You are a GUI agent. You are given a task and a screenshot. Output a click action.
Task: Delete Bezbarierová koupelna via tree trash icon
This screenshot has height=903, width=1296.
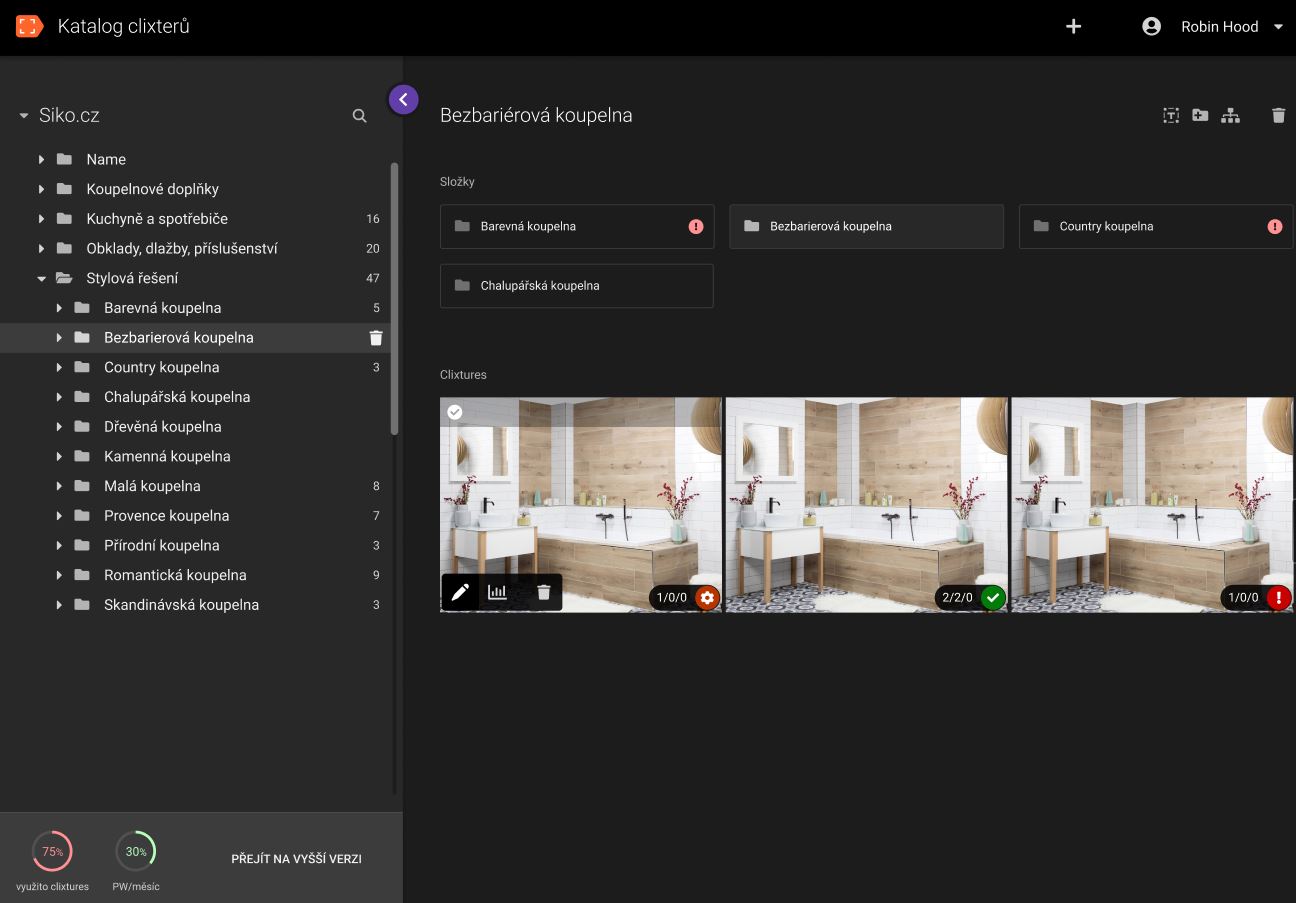click(376, 338)
